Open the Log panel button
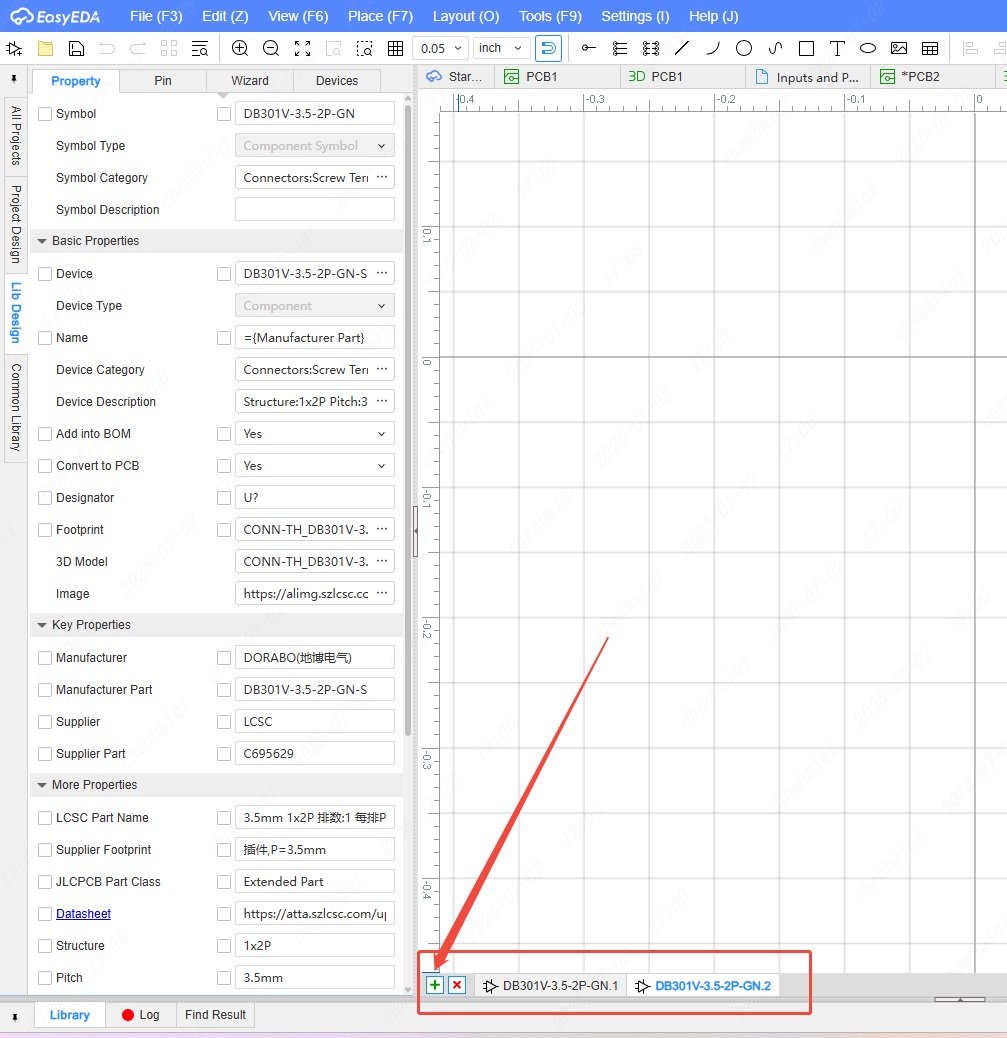This screenshot has height=1038, width=1007. point(140,1015)
